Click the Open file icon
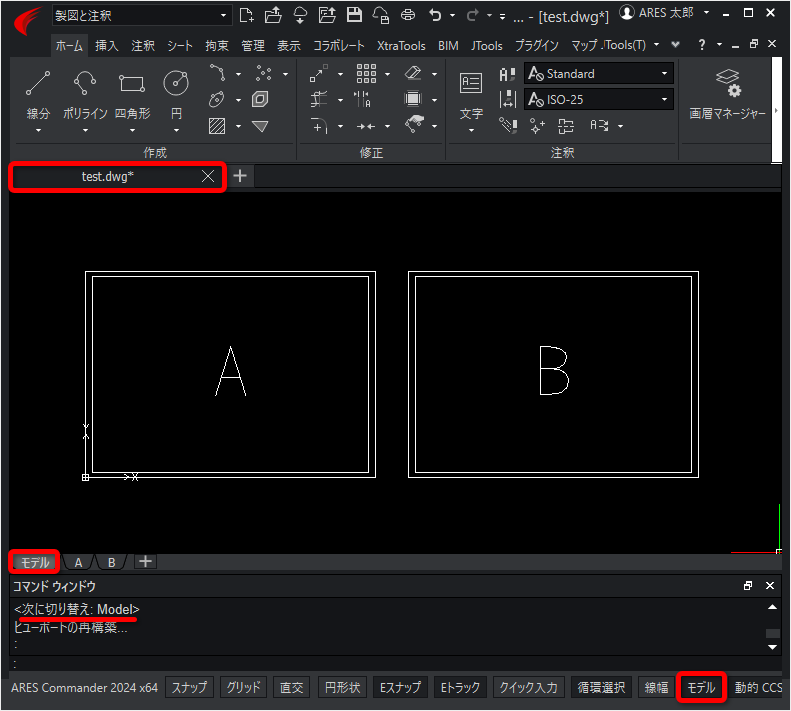 pyautogui.click(x=273, y=16)
